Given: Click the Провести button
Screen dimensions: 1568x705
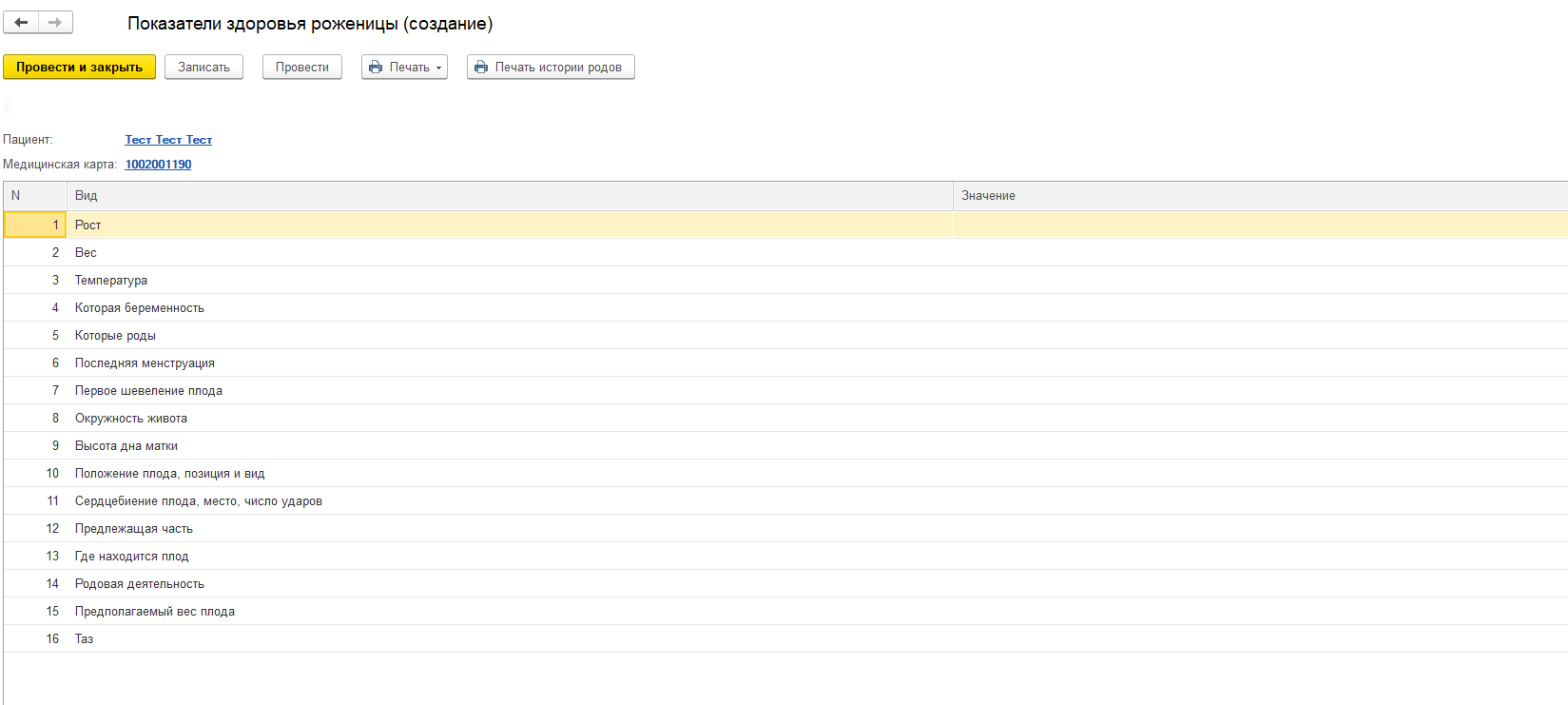Looking at the screenshot, I should (301, 68).
